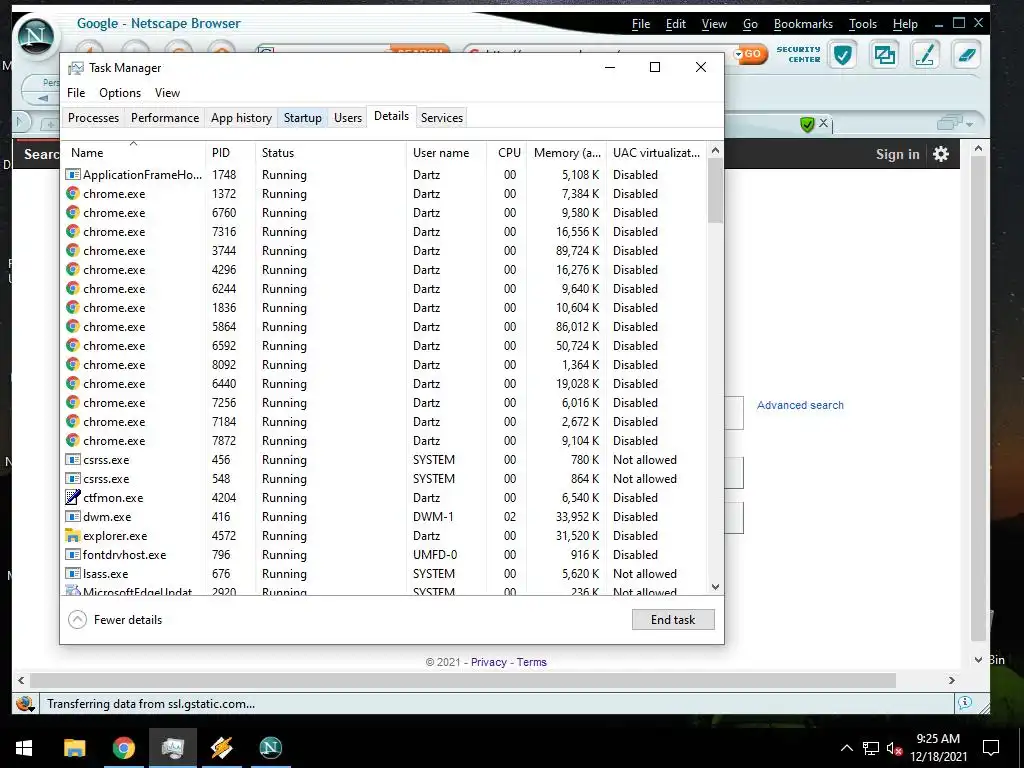Click the taskbar clock and date
This screenshot has height=768, width=1024.
[x=938, y=748]
